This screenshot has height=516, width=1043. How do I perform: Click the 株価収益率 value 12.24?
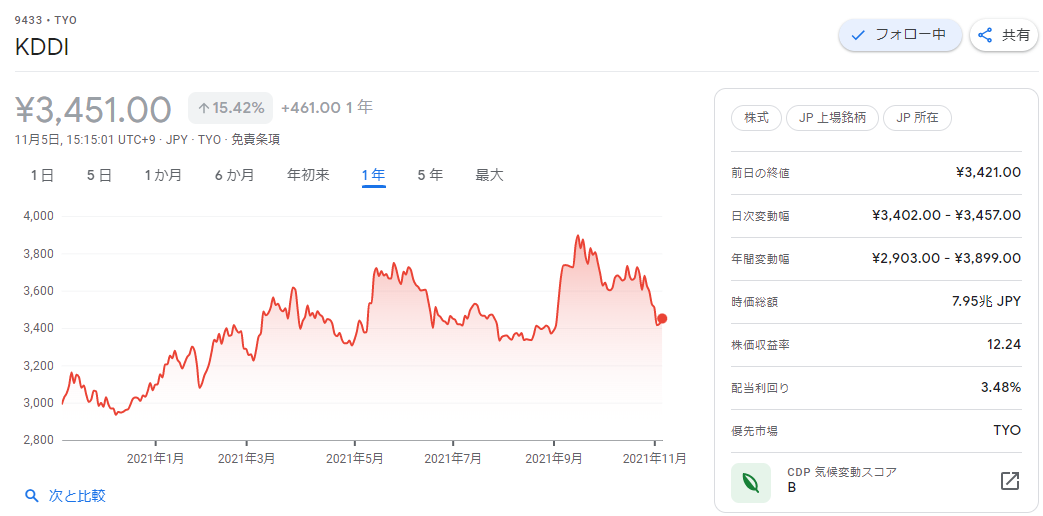[x=1004, y=344]
